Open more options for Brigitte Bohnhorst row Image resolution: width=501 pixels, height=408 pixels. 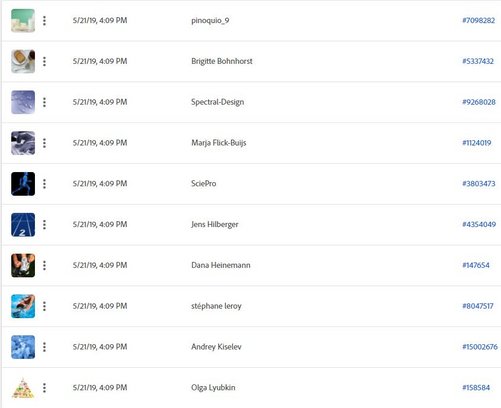pos(44,61)
